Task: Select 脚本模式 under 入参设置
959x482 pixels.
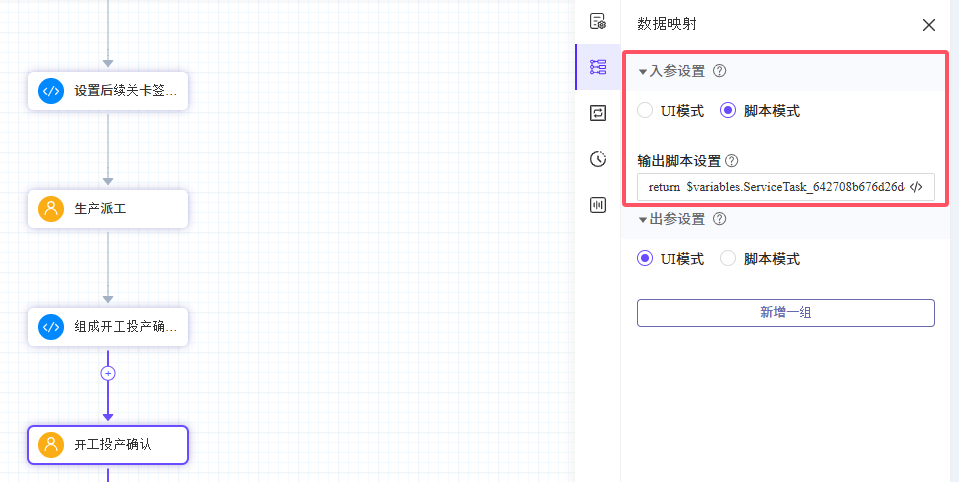Action: [728, 111]
